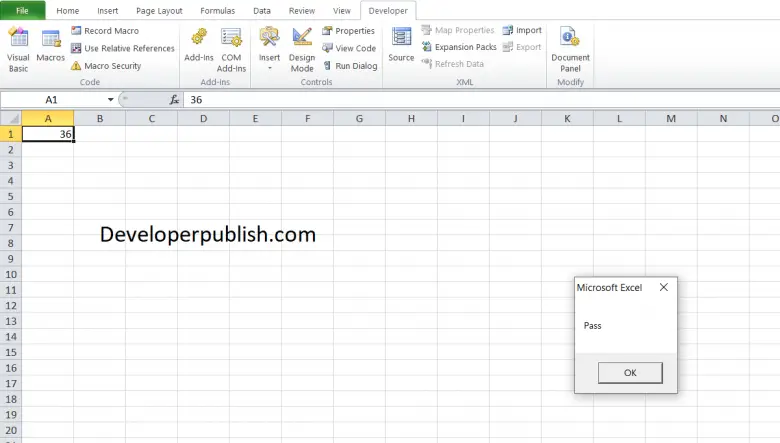Open the File tab

point(22,10)
